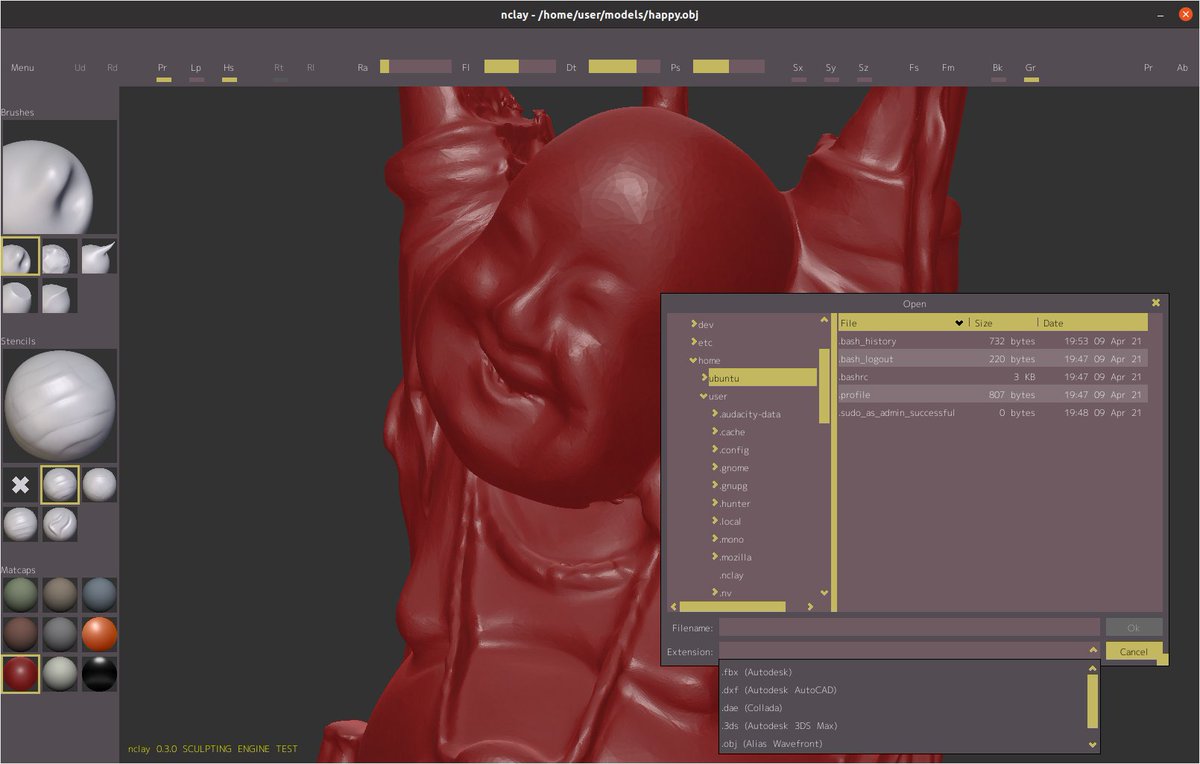Screen dimensions: 1200x764
Task: Pick the pale white matcap sphere
Action: pyautogui.click(x=60, y=674)
